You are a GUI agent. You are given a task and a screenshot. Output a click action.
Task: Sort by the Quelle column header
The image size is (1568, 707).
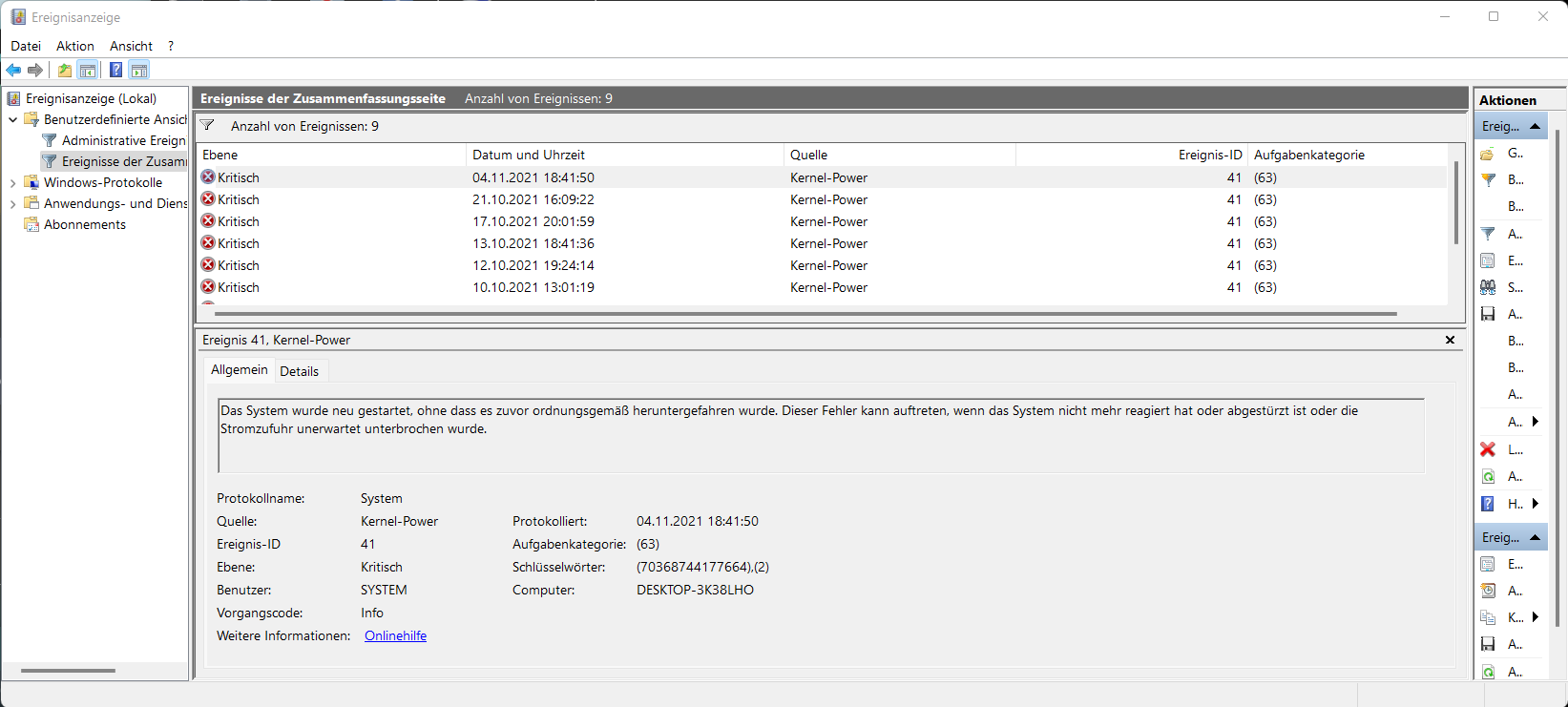click(x=899, y=155)
